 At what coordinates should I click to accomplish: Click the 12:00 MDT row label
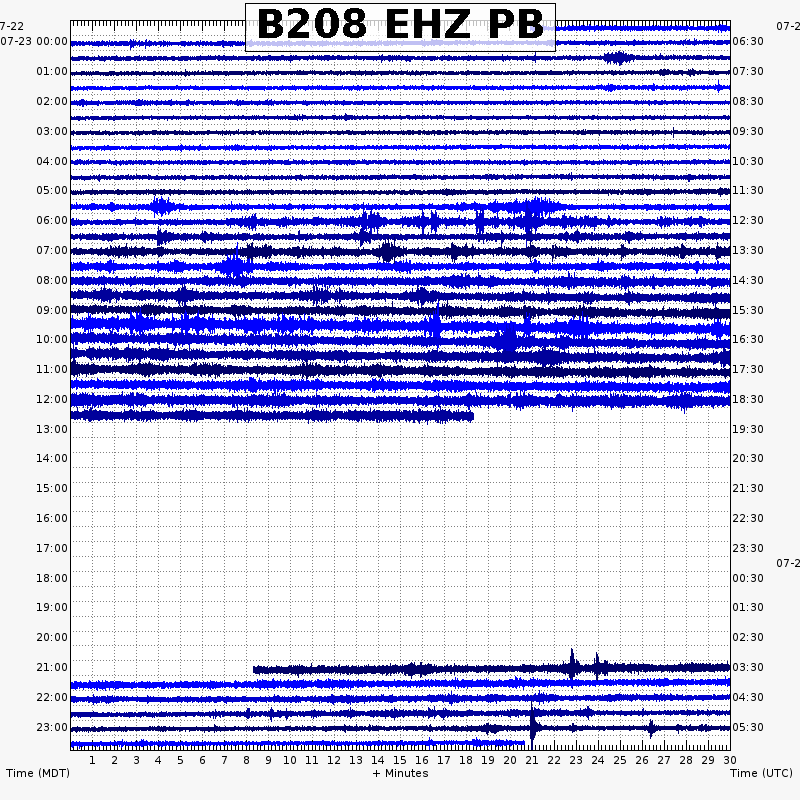coord(52,399)
